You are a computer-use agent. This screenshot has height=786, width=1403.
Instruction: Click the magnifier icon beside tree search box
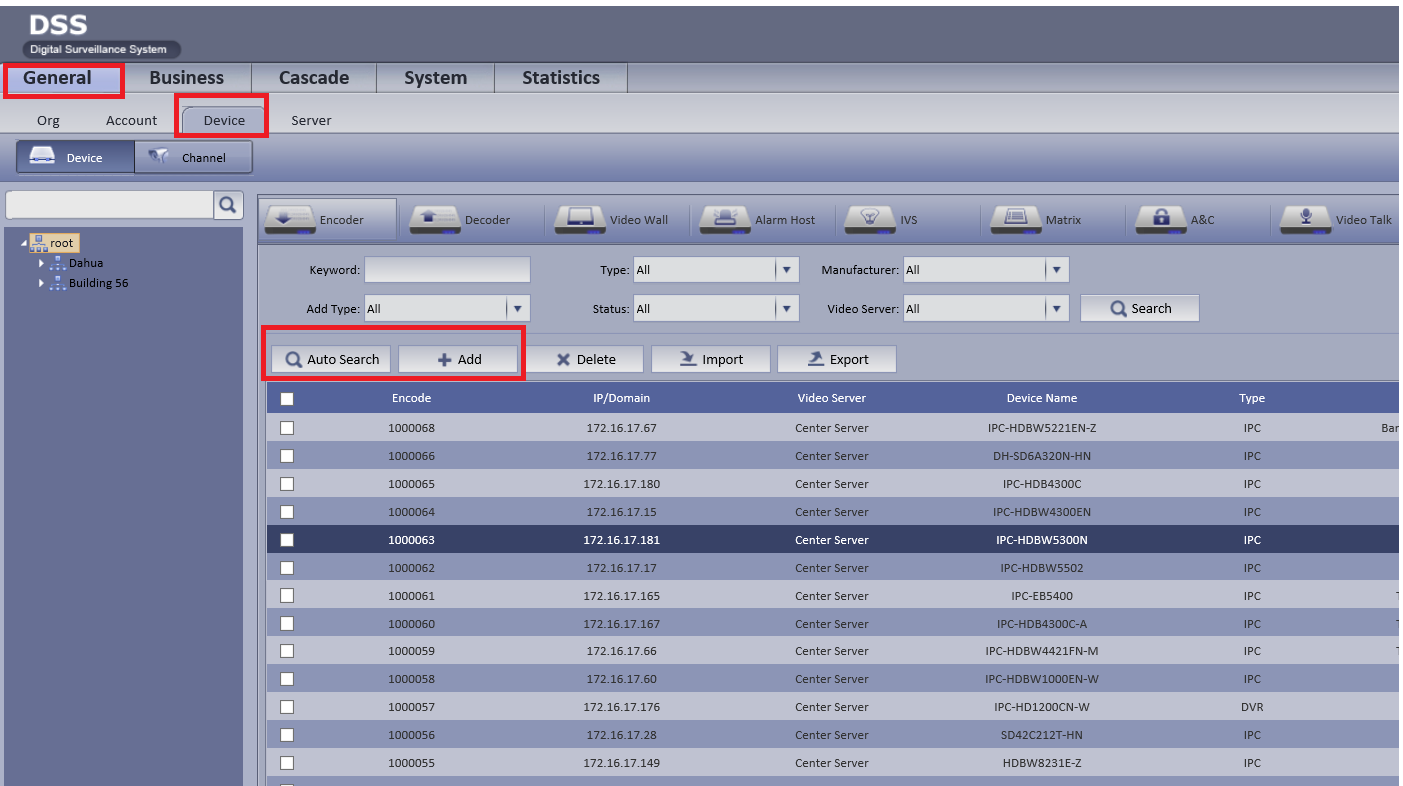(x=228, y=205)
